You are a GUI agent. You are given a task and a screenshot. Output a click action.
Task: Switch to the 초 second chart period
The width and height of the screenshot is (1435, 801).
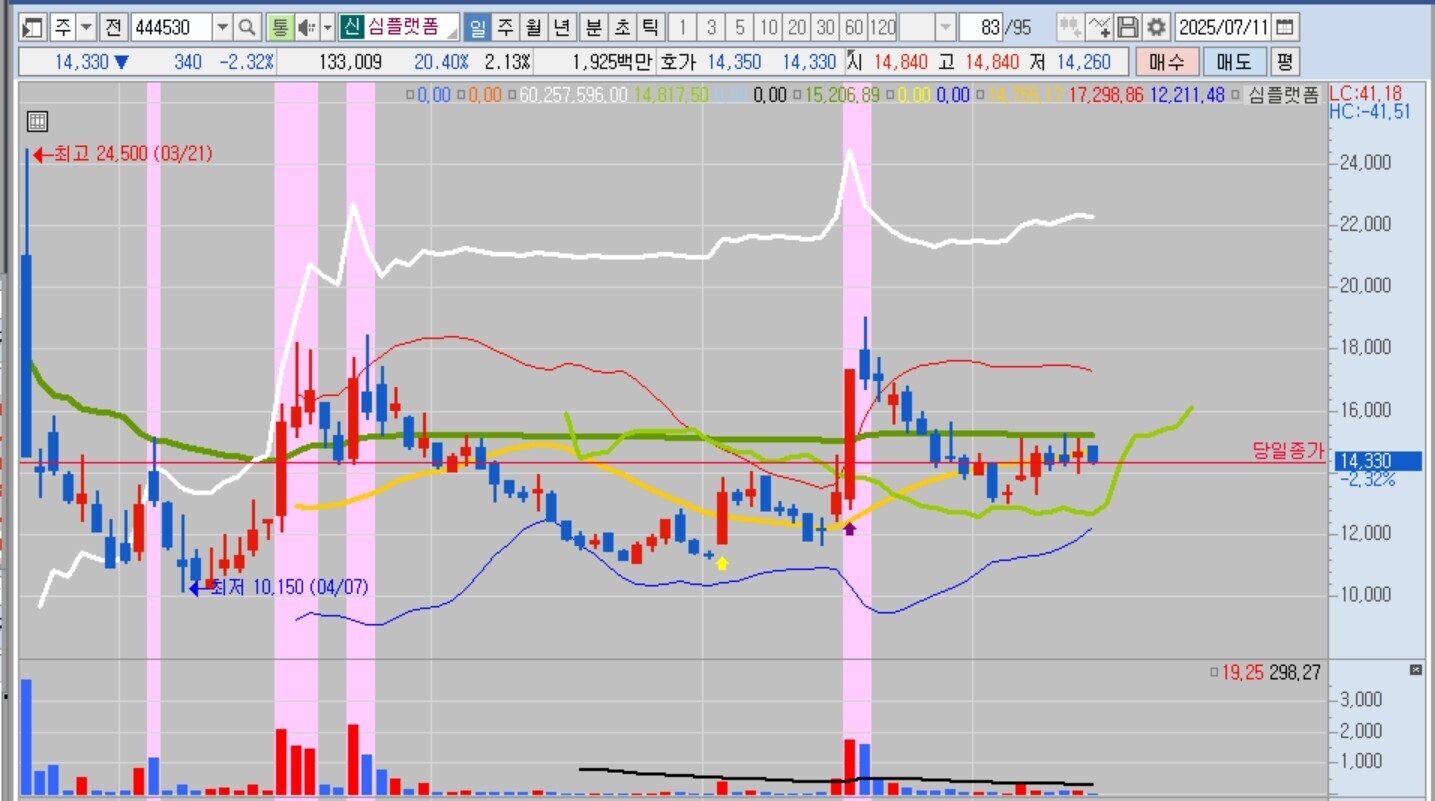[622, 27]
